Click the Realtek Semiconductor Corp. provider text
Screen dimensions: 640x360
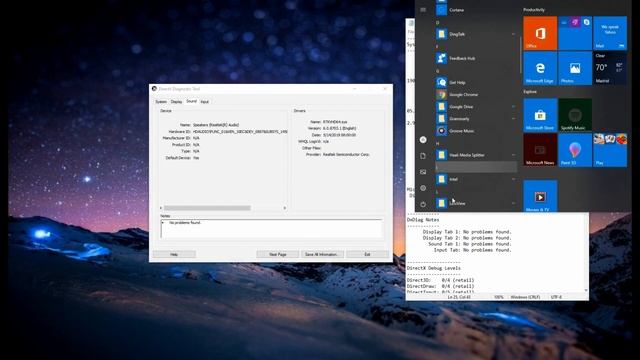pyautogui.click(x=346, y=154)
